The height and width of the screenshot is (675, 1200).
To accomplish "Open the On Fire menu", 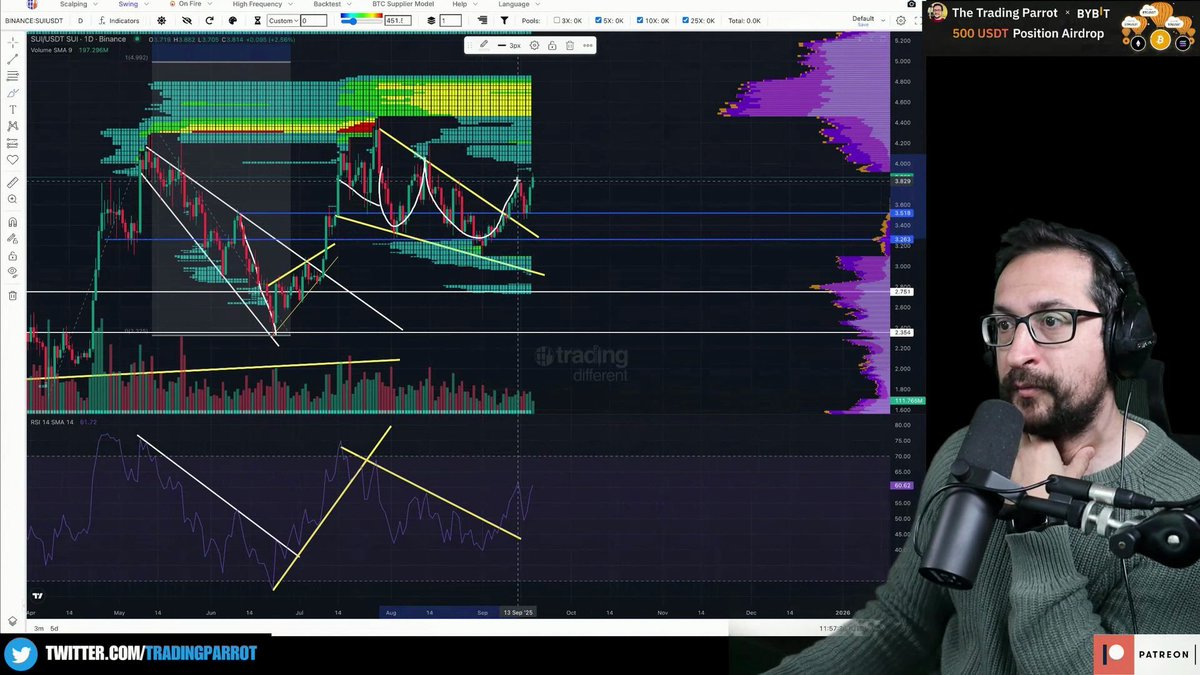I will [x=193, y=4].
